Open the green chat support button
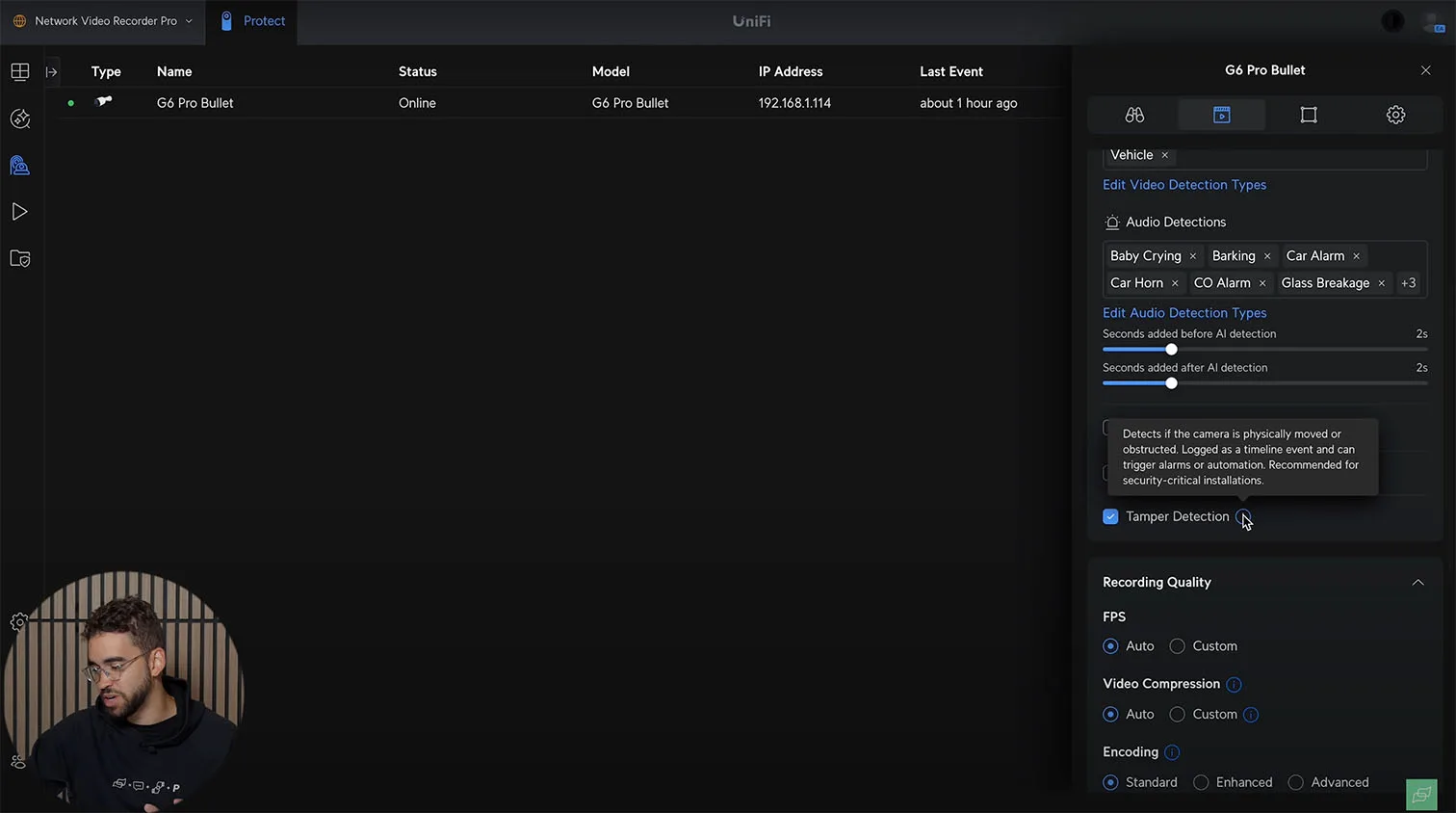Screen dimensions: 1456x813 click(x=1421, y=795)
